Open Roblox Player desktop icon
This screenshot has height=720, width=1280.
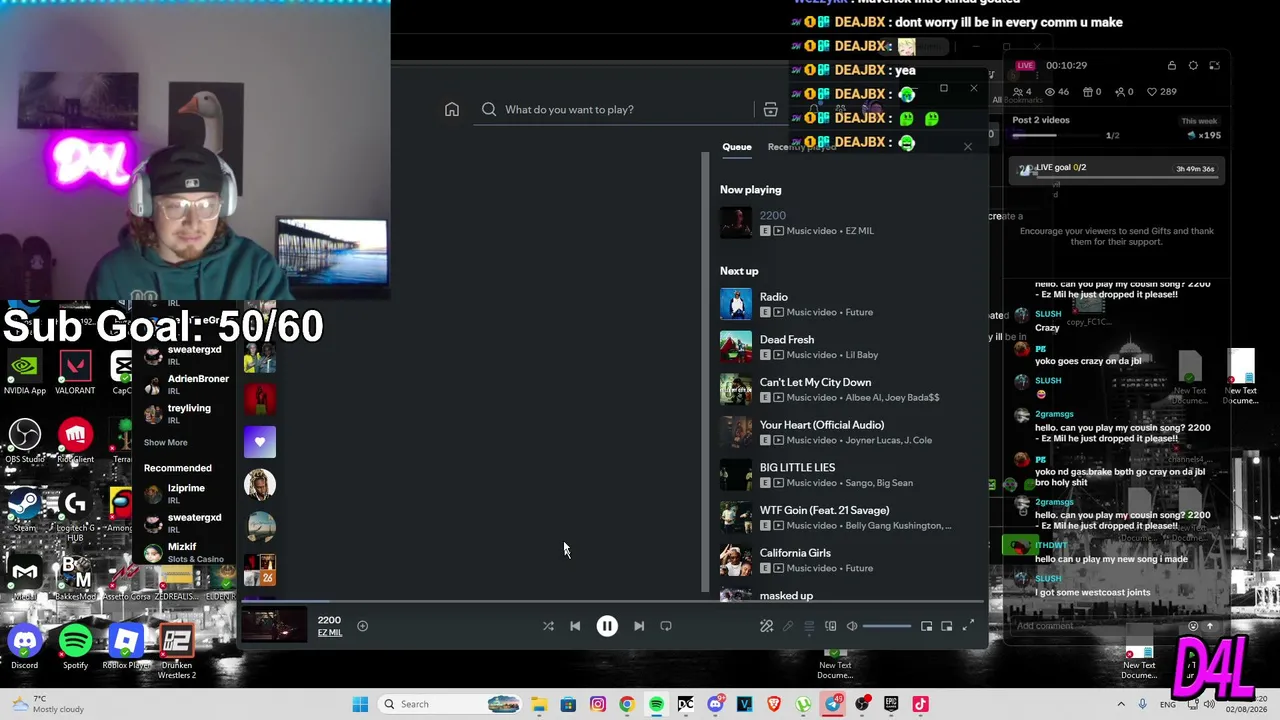click(126, 647)
